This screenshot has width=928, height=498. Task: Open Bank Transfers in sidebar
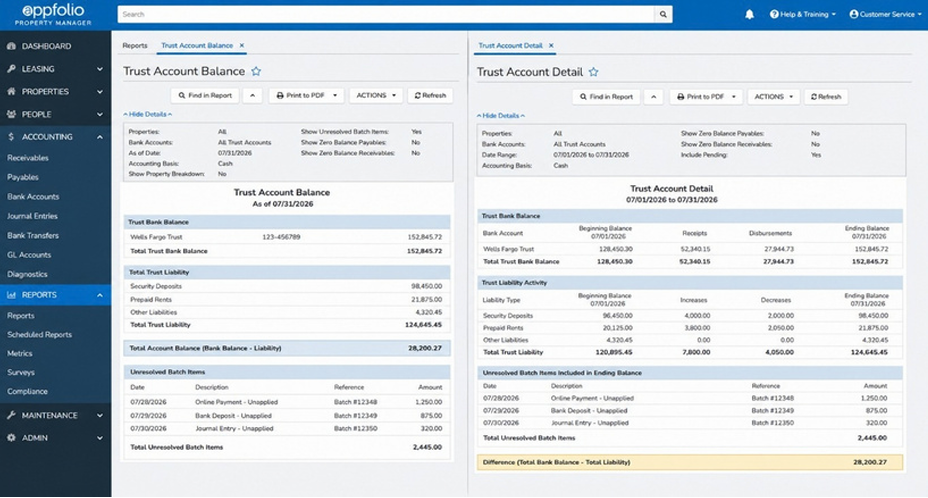coord(33,235)
